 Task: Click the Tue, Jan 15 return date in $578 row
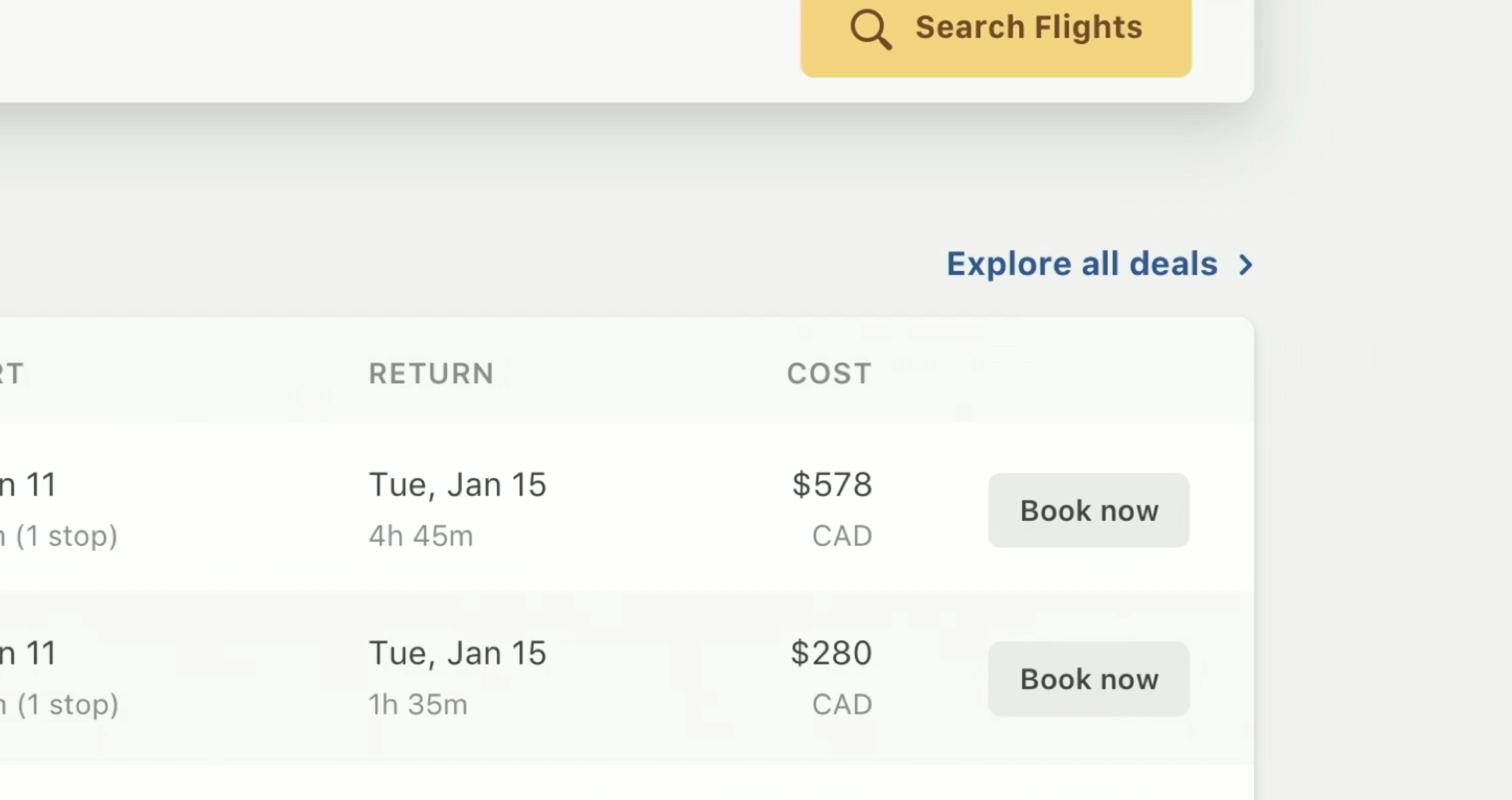[457, 485]
